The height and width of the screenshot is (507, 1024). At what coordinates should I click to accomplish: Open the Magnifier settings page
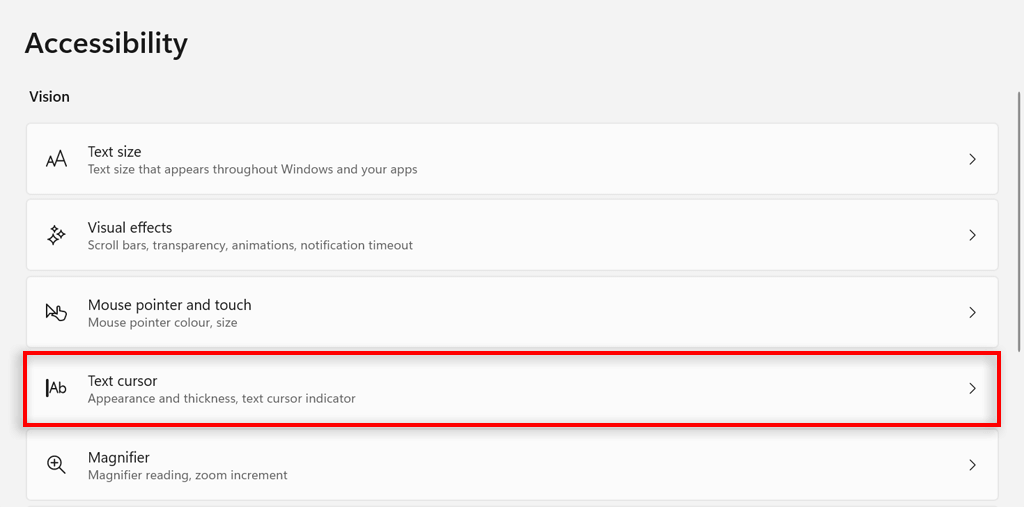[118, 458]
